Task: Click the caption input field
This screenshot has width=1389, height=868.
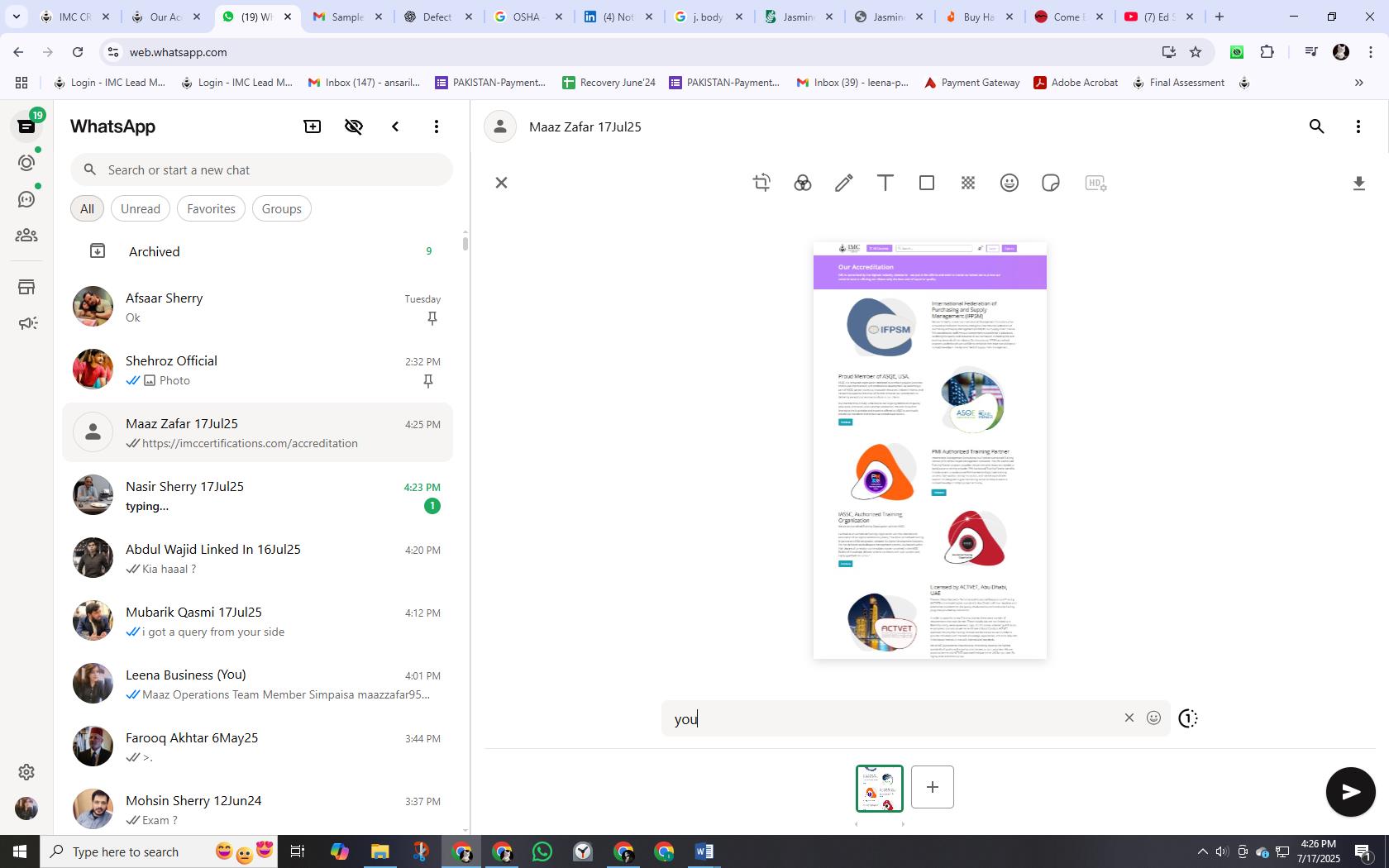Action: pyautogui.click(x=893, y=718)
